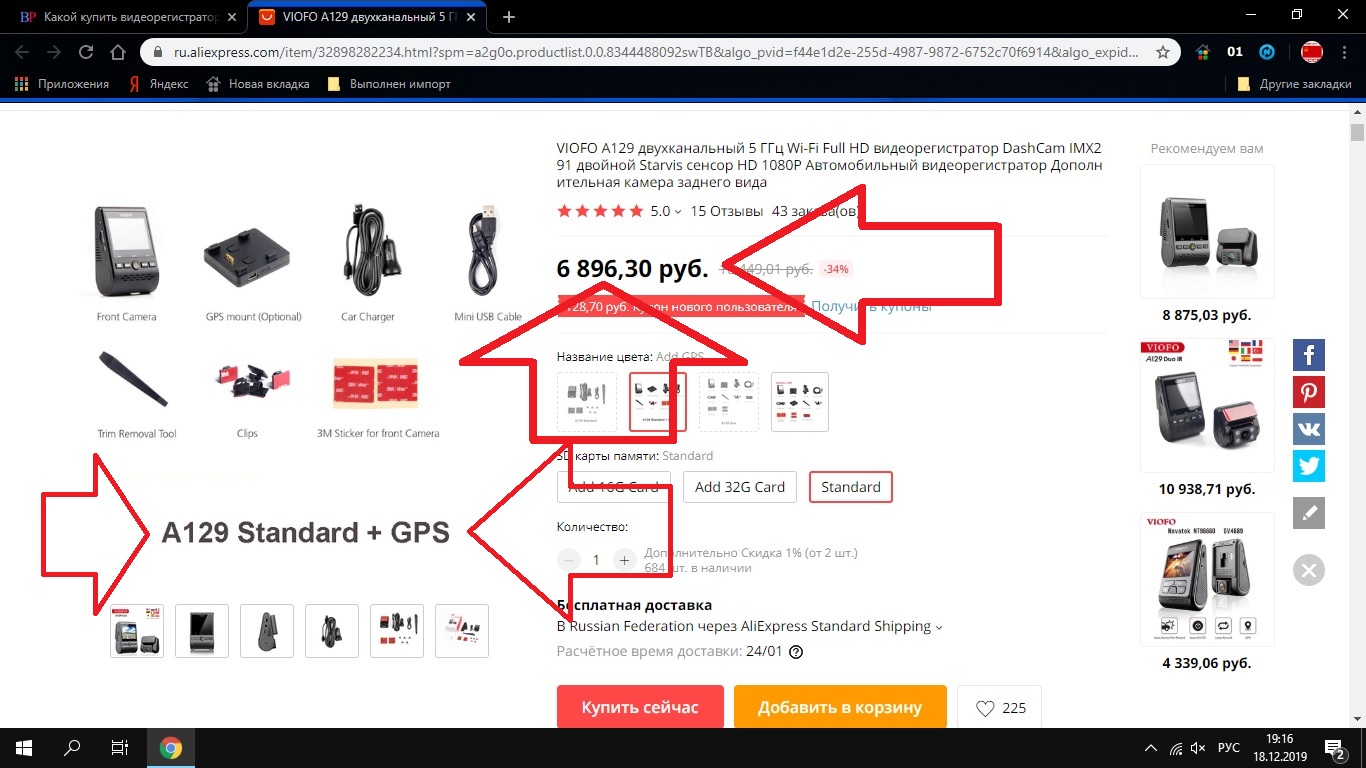Share the product on Facebook
The image size is (1366, 768).
click(x=1309, y=355)
